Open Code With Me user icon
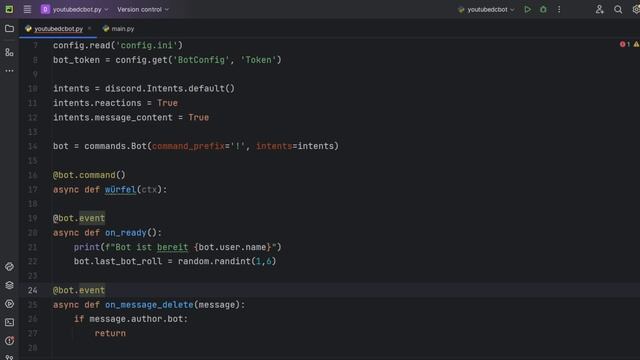The height and width of the screenshot is (360, 640). coord(599,9)
